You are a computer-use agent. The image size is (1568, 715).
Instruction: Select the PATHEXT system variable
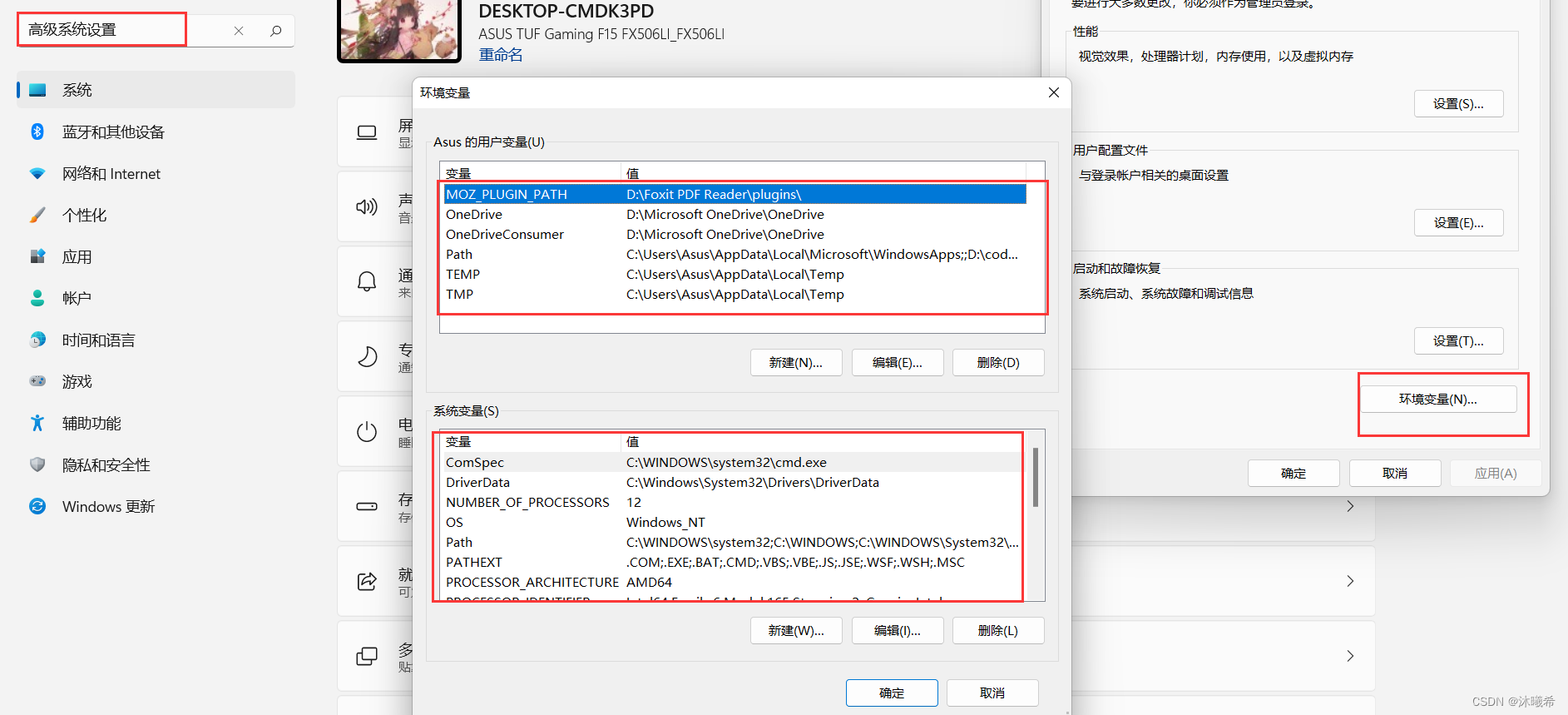click(733, 563)
